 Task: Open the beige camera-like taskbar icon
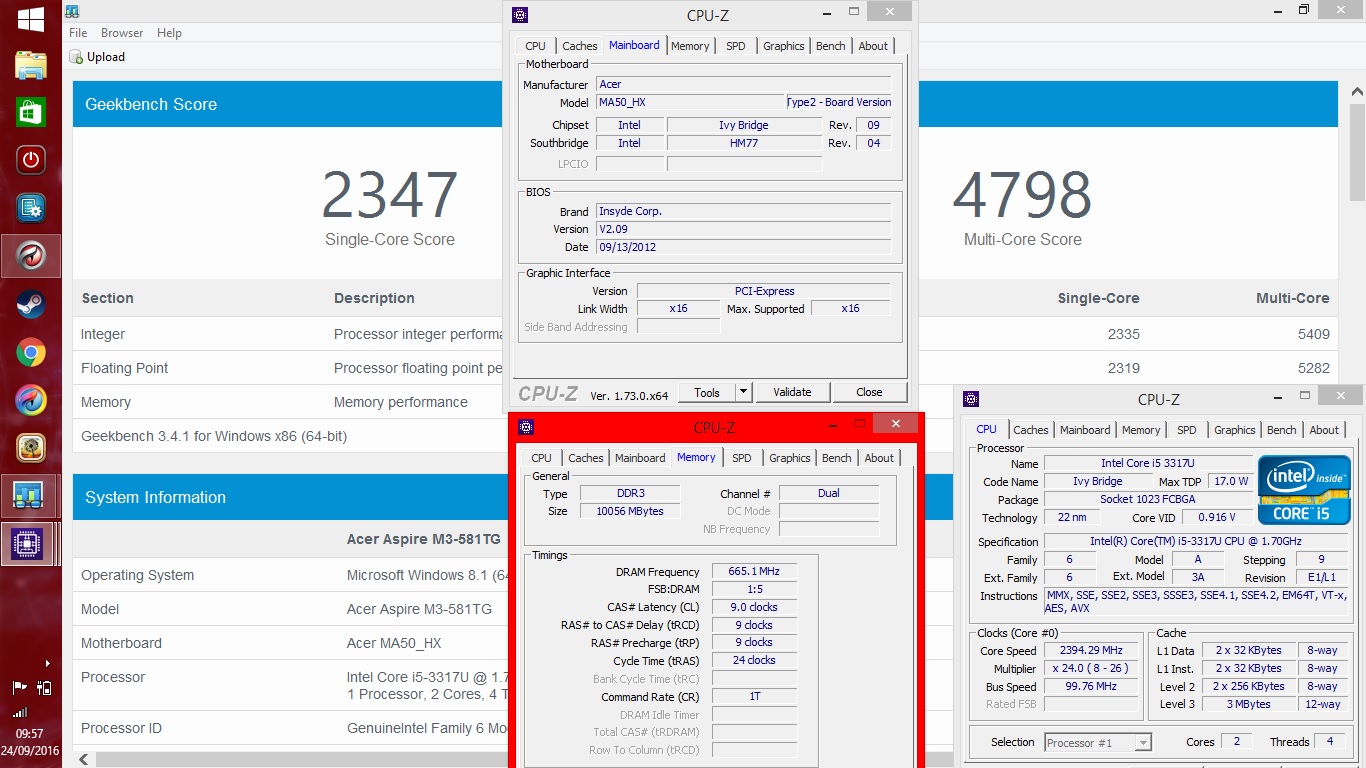tap(30, 448)
